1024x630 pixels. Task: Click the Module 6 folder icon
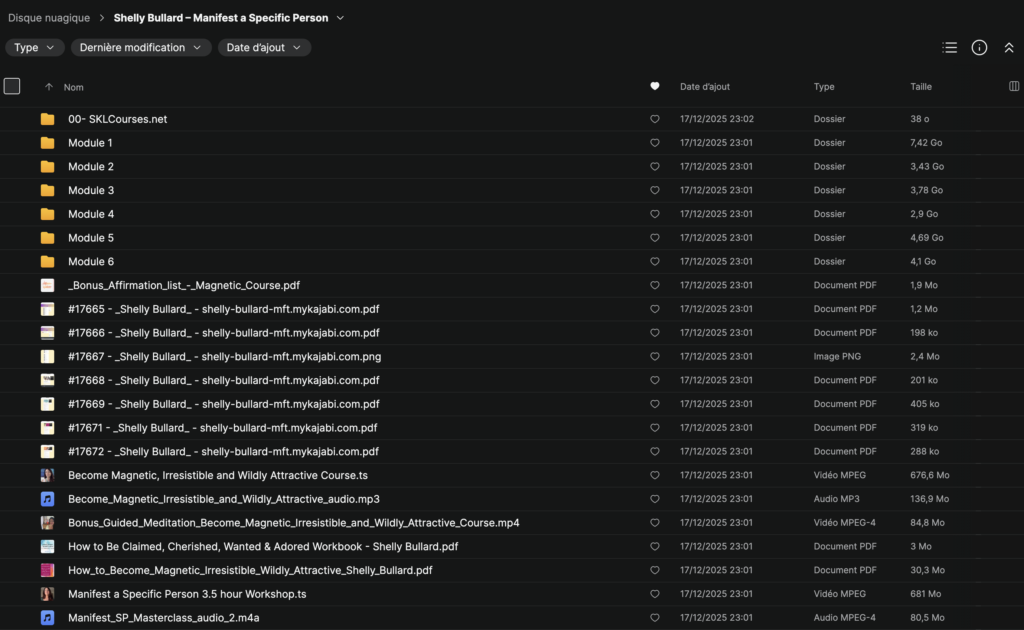pos(47,262)
